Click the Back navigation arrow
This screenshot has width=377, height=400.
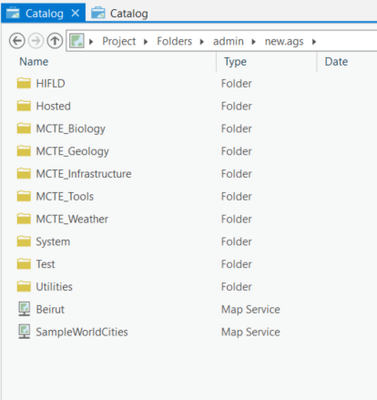(17, 41)
